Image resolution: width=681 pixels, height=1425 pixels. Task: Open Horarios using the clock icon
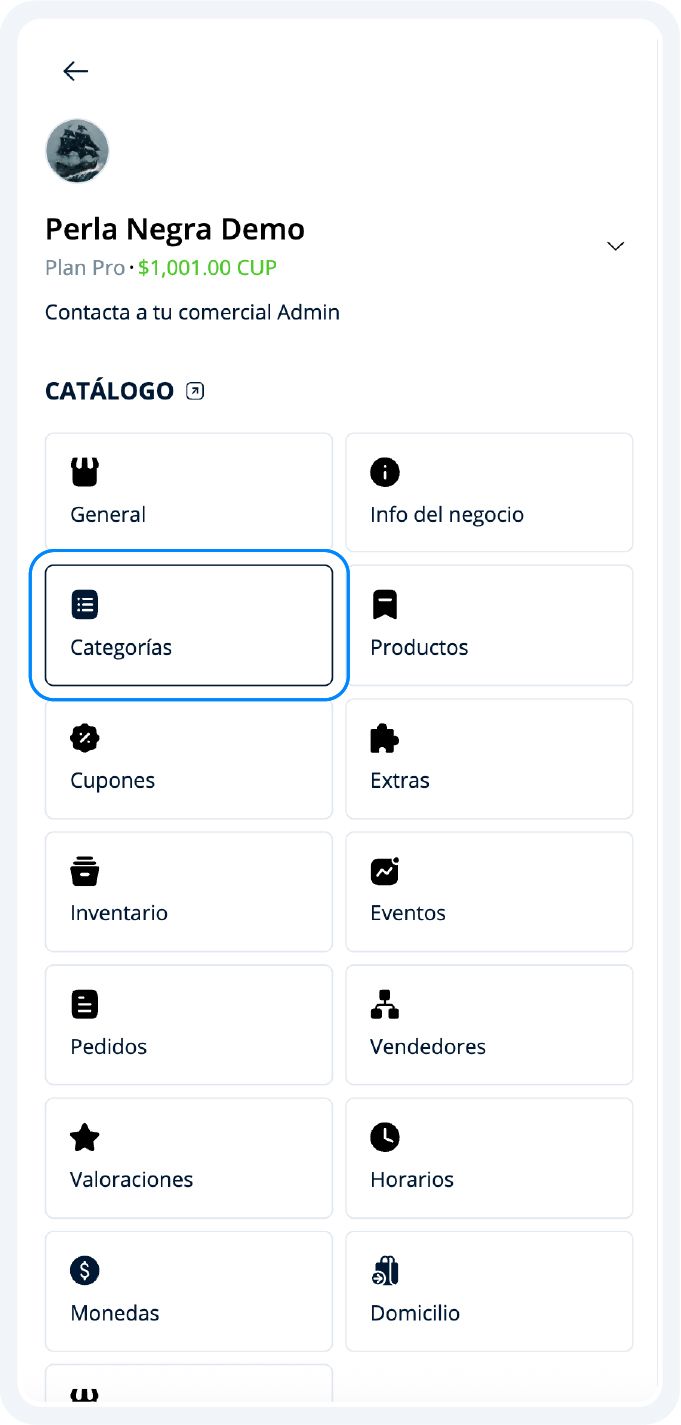pos(385,1137)
